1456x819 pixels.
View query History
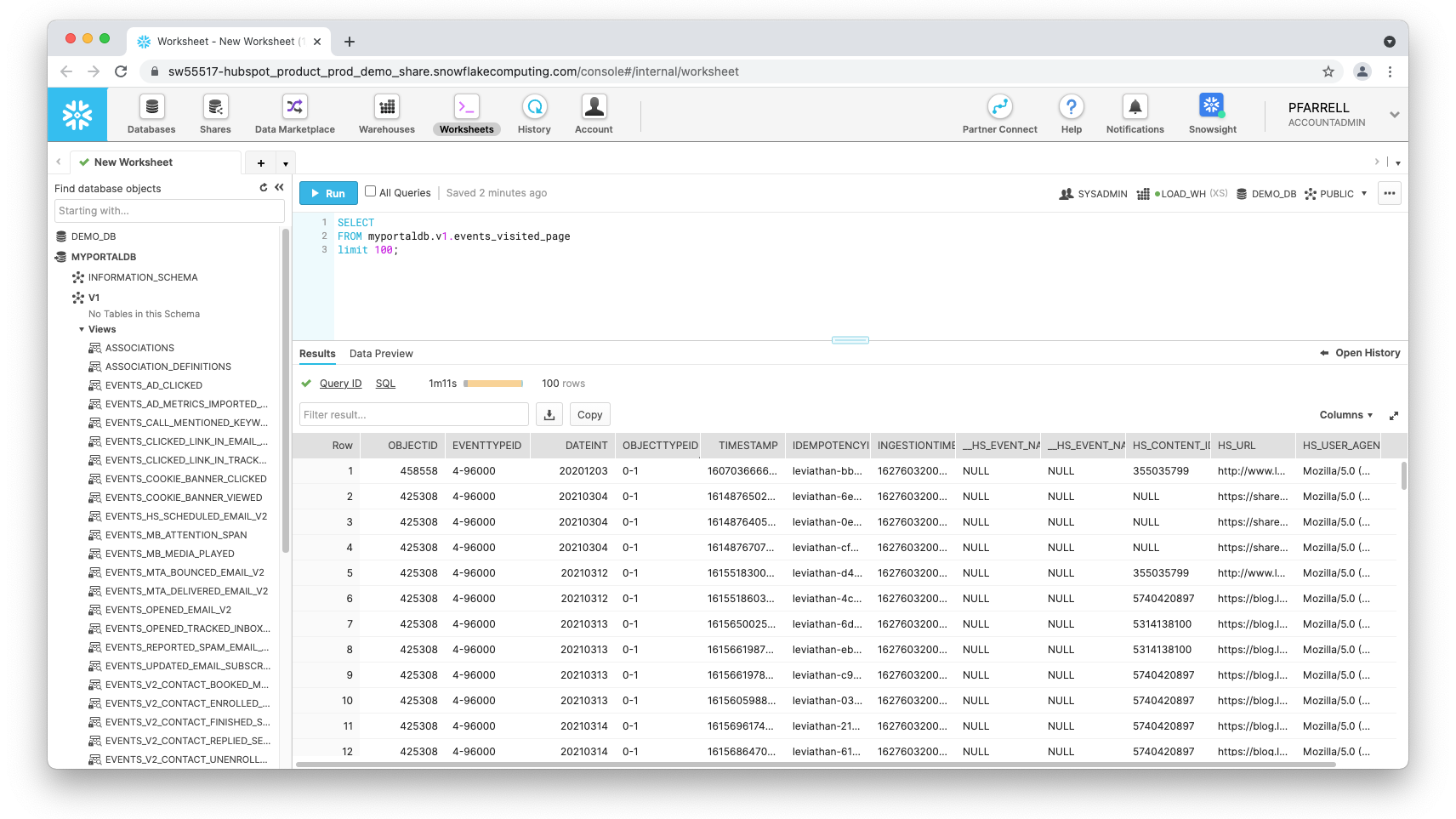[x=533, y=113]
